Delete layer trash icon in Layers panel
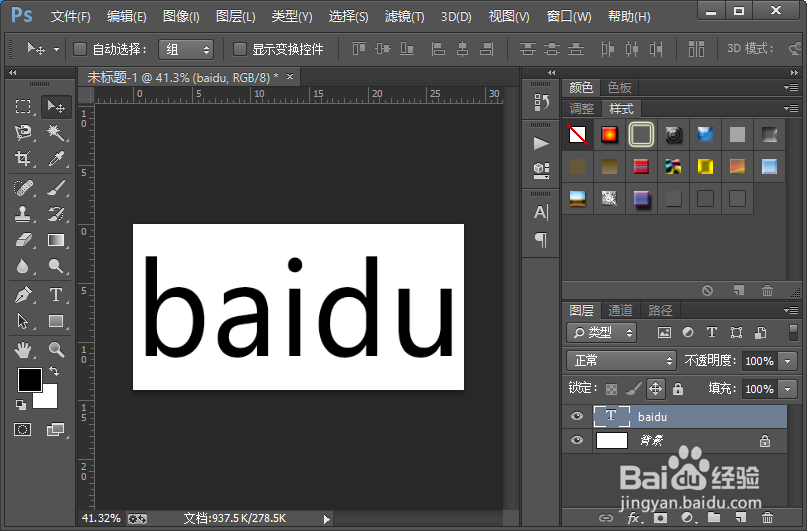The image size is (807, 531). click(767, 518)
